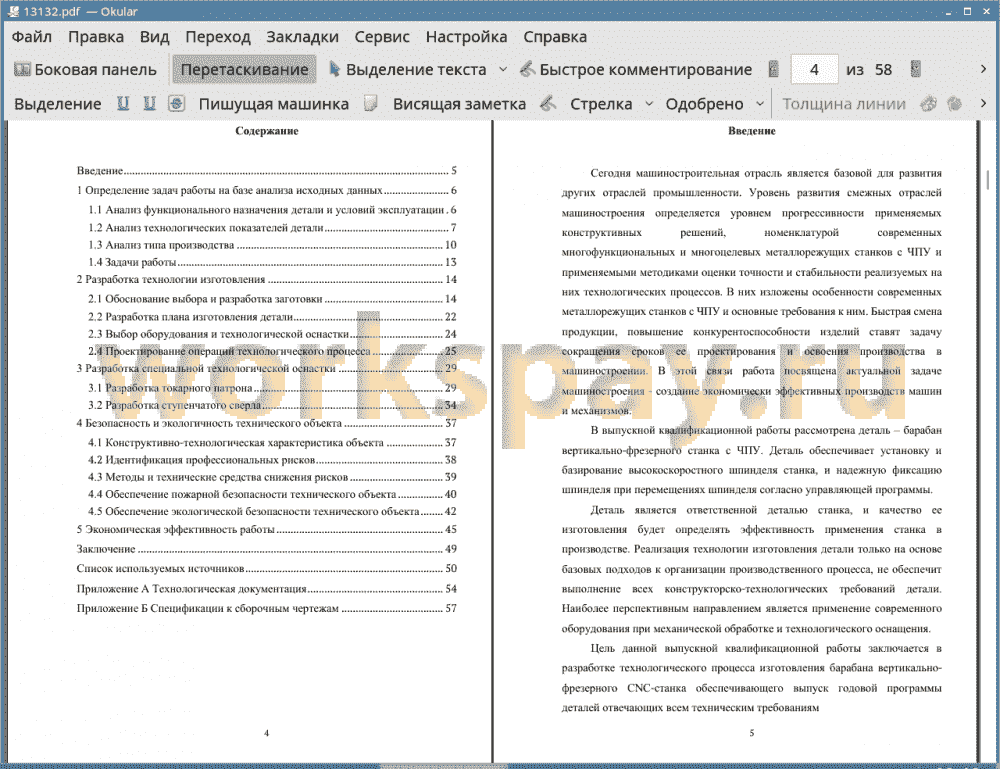1000x769 pixels.
Task: Open the Сервис menu
Action: click(382, 37)
